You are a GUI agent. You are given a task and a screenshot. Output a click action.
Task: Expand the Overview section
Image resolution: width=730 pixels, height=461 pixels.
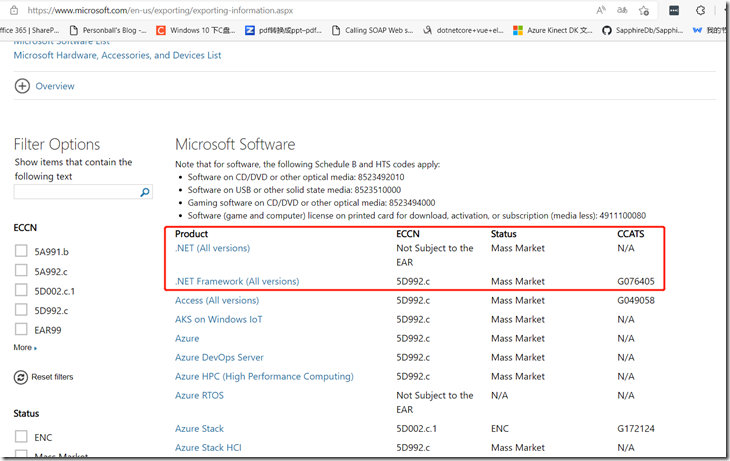(22, 86)
